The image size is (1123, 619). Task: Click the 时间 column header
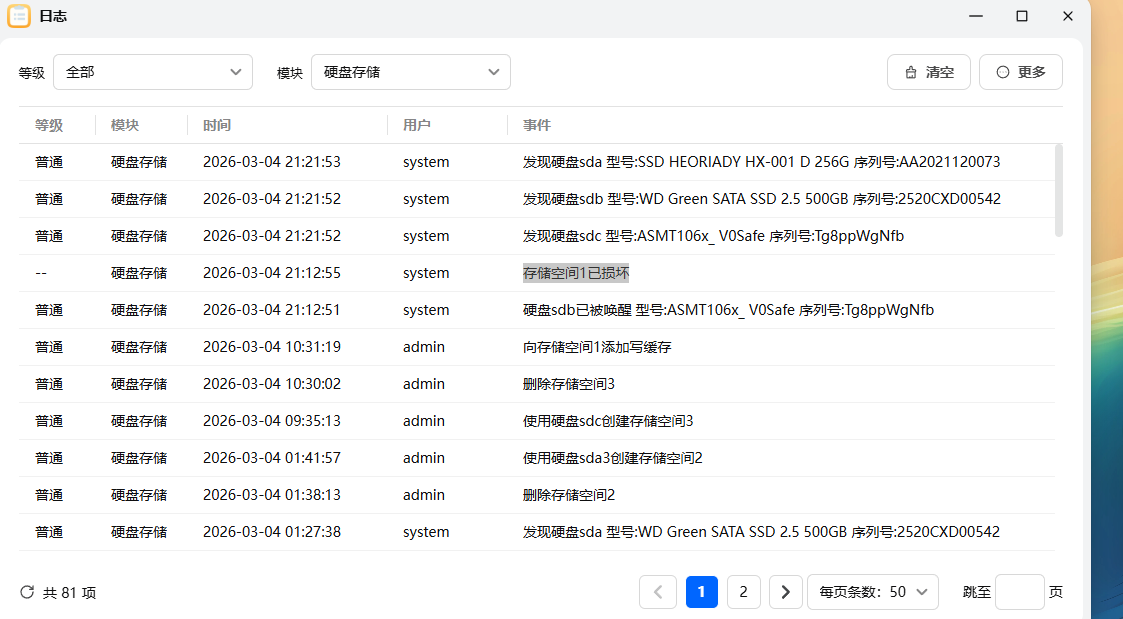(x=217, y=125)
